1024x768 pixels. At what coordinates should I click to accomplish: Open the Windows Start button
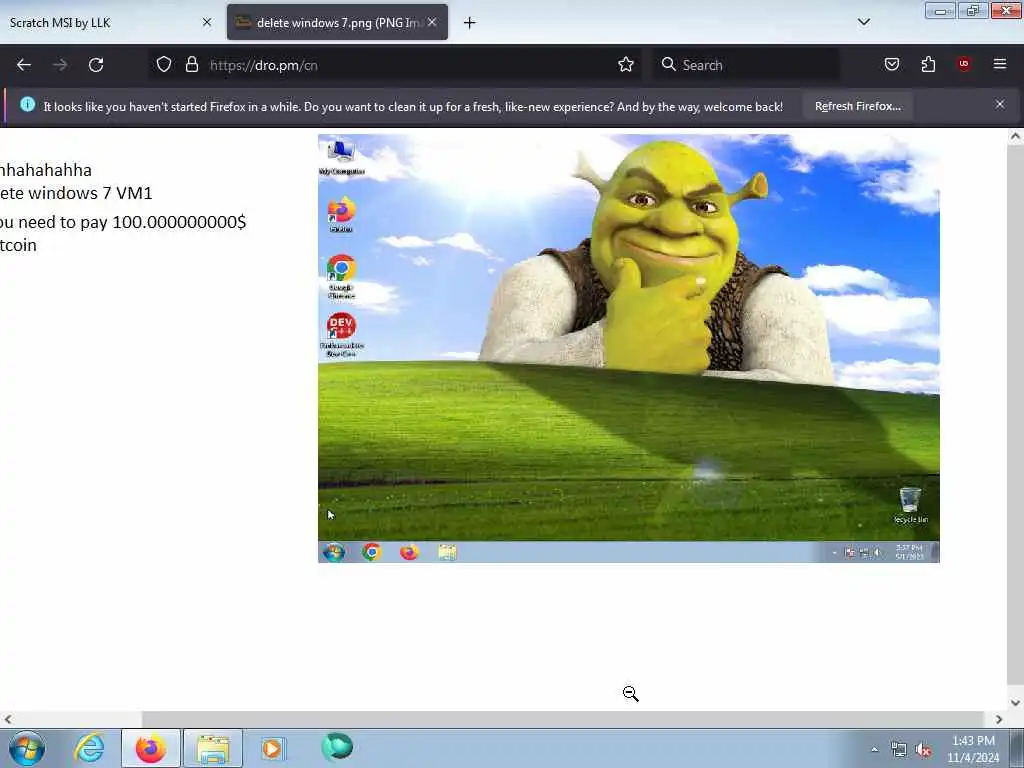point(27,748)
